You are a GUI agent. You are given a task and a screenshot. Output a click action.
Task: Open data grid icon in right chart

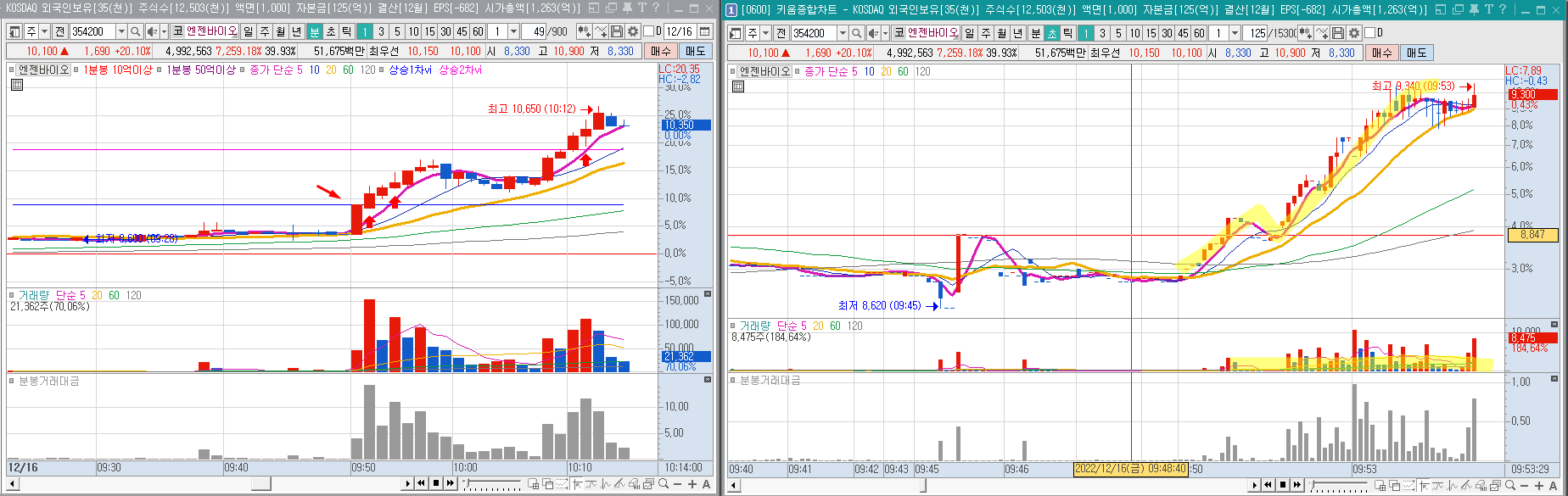point(738,86)
